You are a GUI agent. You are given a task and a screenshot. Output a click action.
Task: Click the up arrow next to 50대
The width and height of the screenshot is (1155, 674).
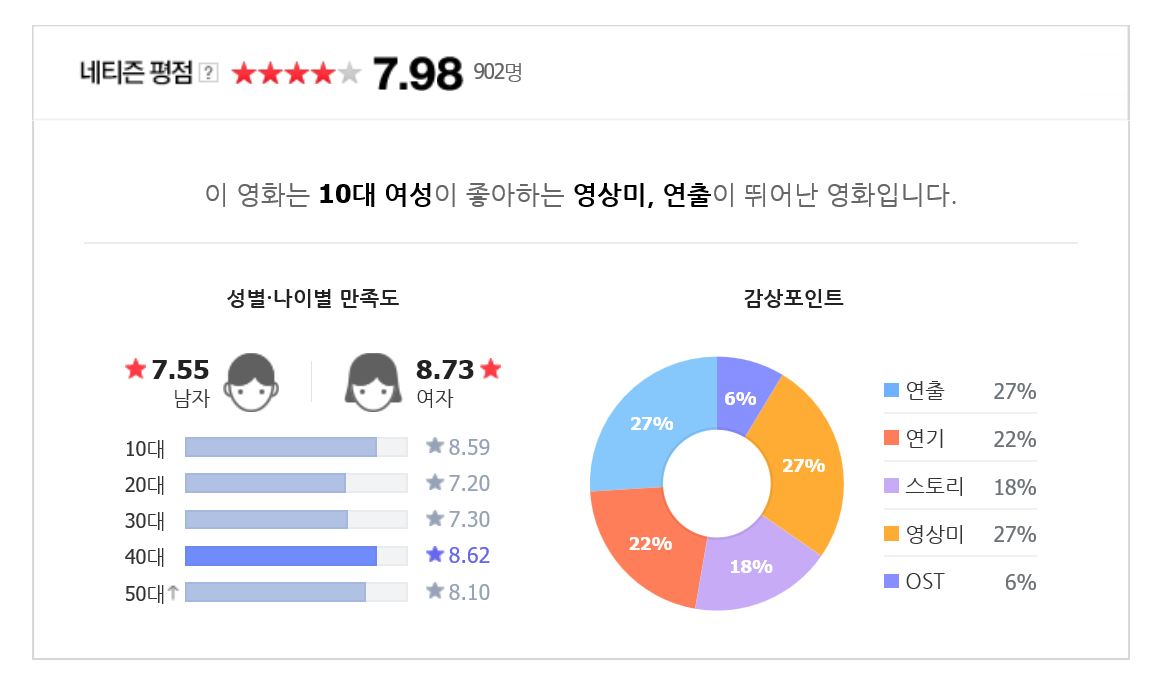click(173, 592)
